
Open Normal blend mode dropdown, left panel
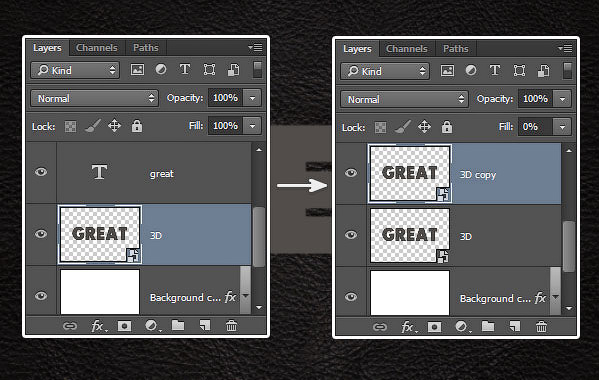click(94, 99)
